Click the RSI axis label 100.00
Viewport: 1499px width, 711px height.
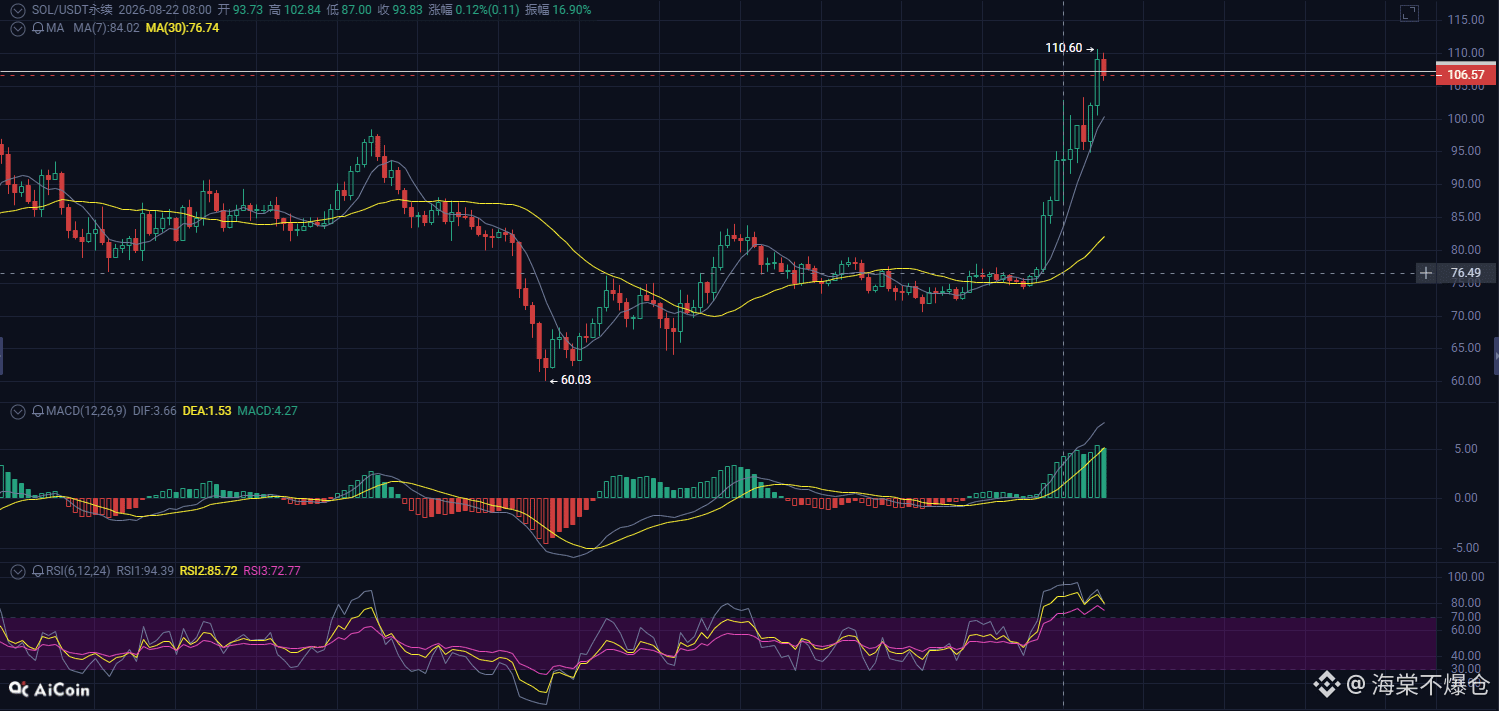click(1465, 577)
